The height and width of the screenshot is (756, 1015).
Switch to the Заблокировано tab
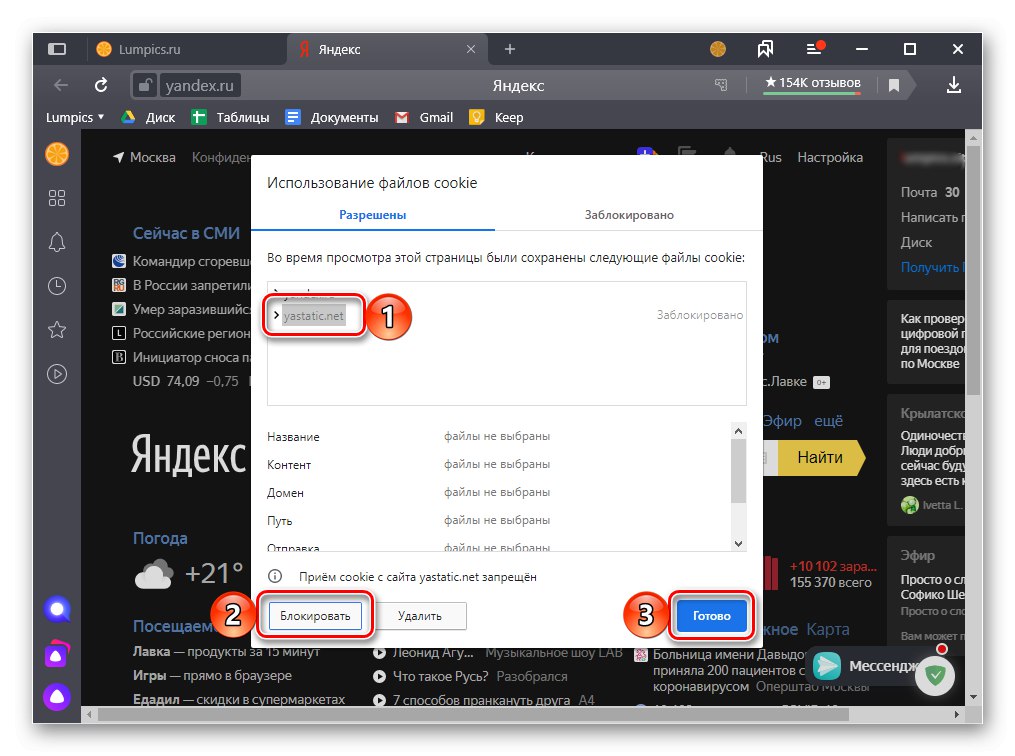click(629, 215)
